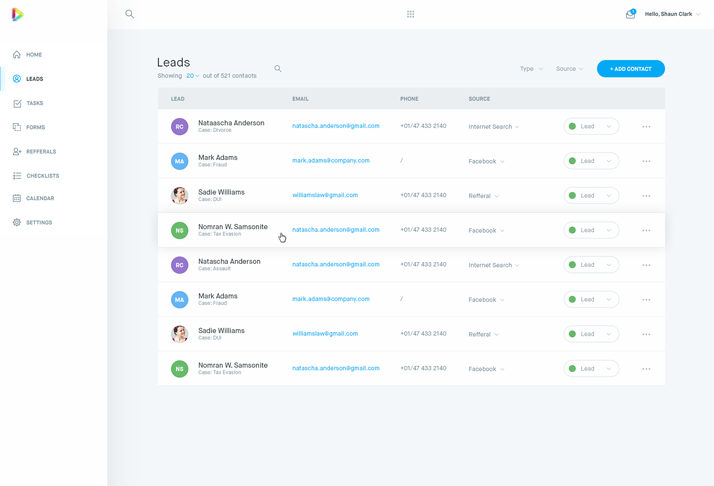Click williamslaw@gmail.com email in third row

pyautogui.click(x=325, y=195)
